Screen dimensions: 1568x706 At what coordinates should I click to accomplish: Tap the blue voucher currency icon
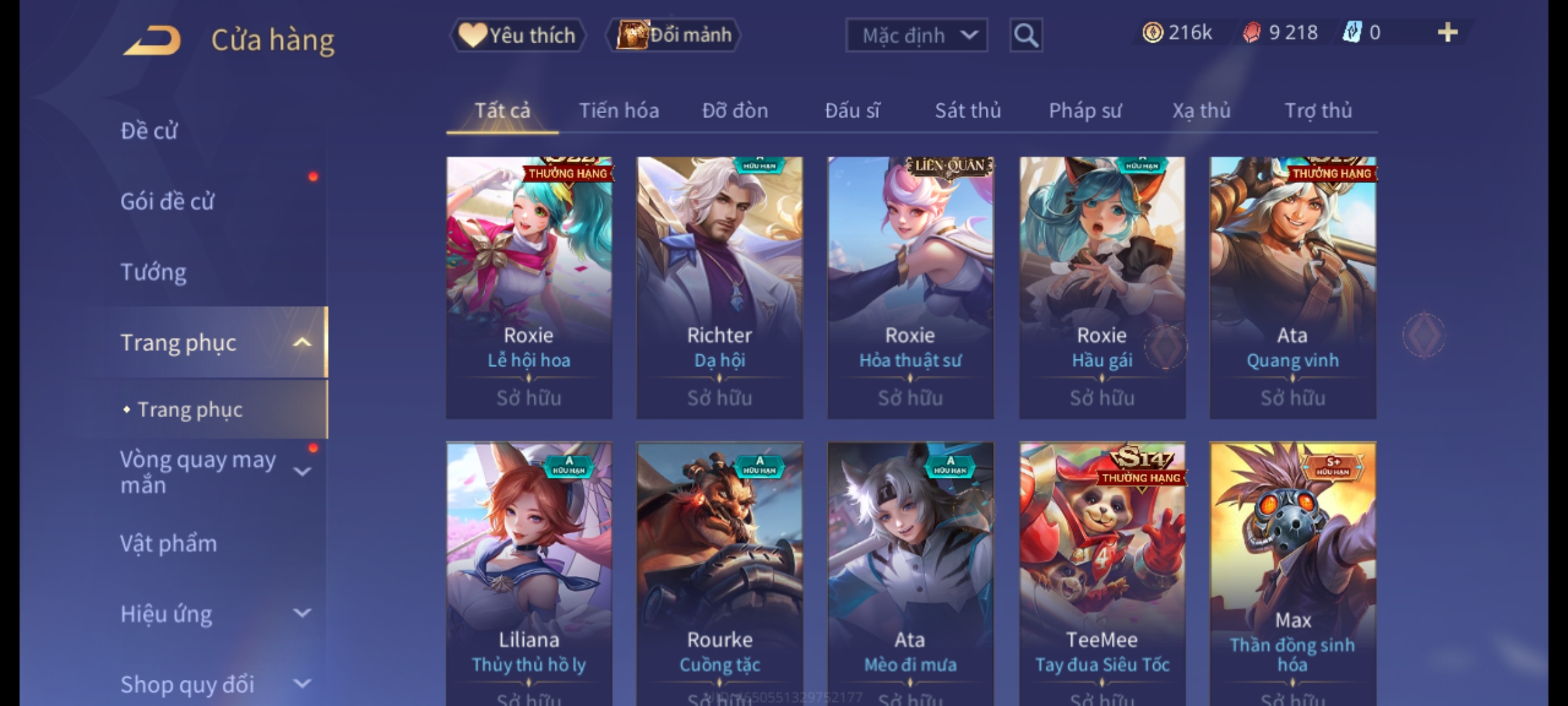click(x=1352, y=33)
